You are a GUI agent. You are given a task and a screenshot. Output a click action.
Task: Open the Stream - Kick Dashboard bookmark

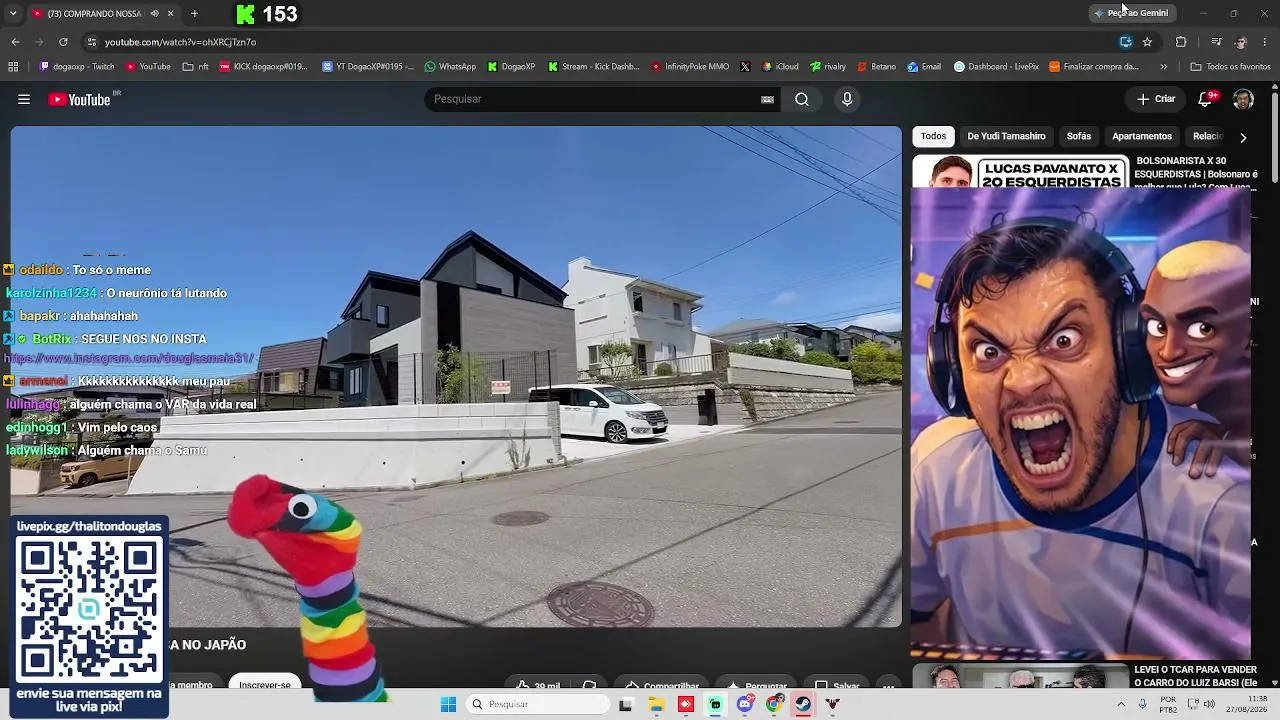tap(593, 67)
